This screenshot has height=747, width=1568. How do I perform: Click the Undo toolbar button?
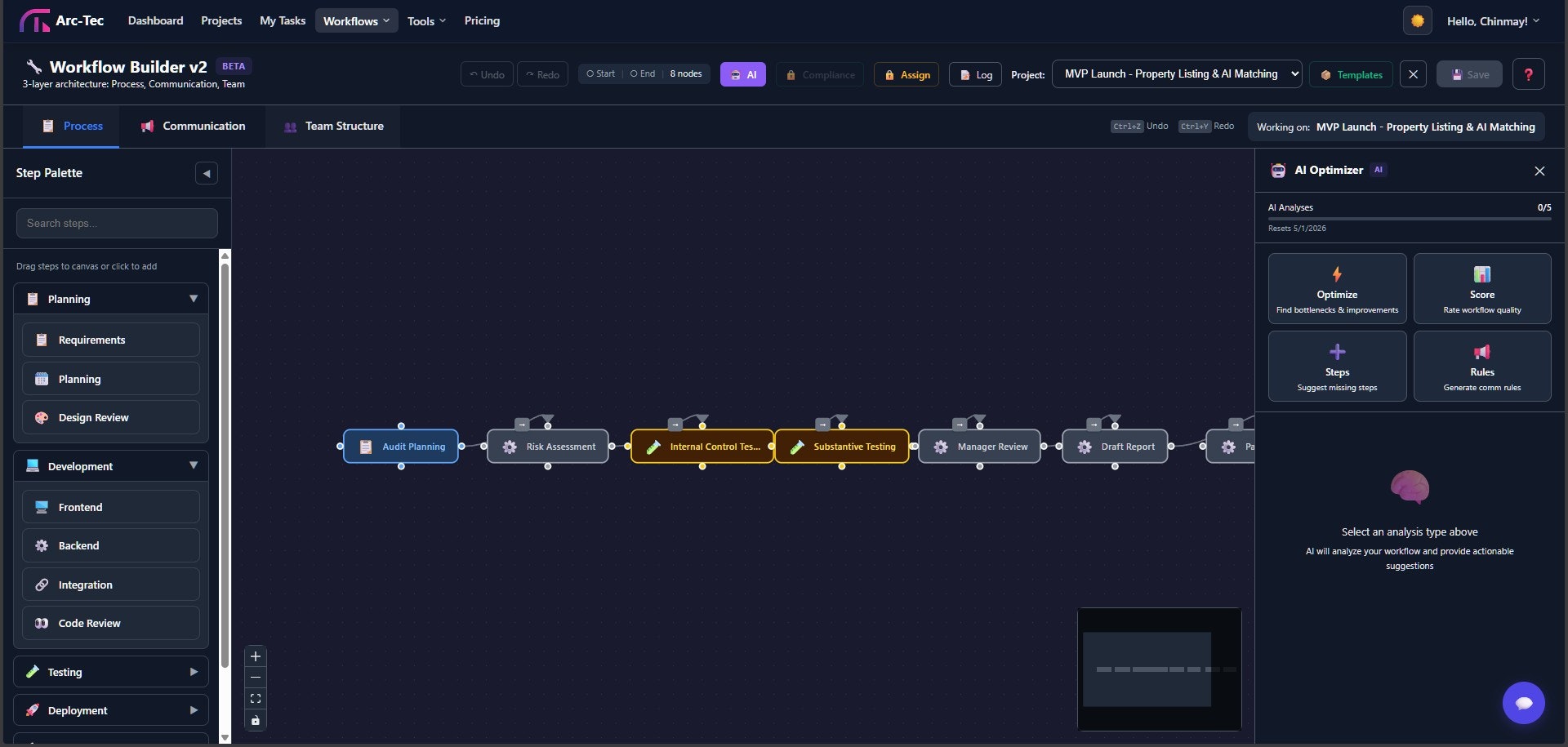pyautogui.click(x=487, y=74)
